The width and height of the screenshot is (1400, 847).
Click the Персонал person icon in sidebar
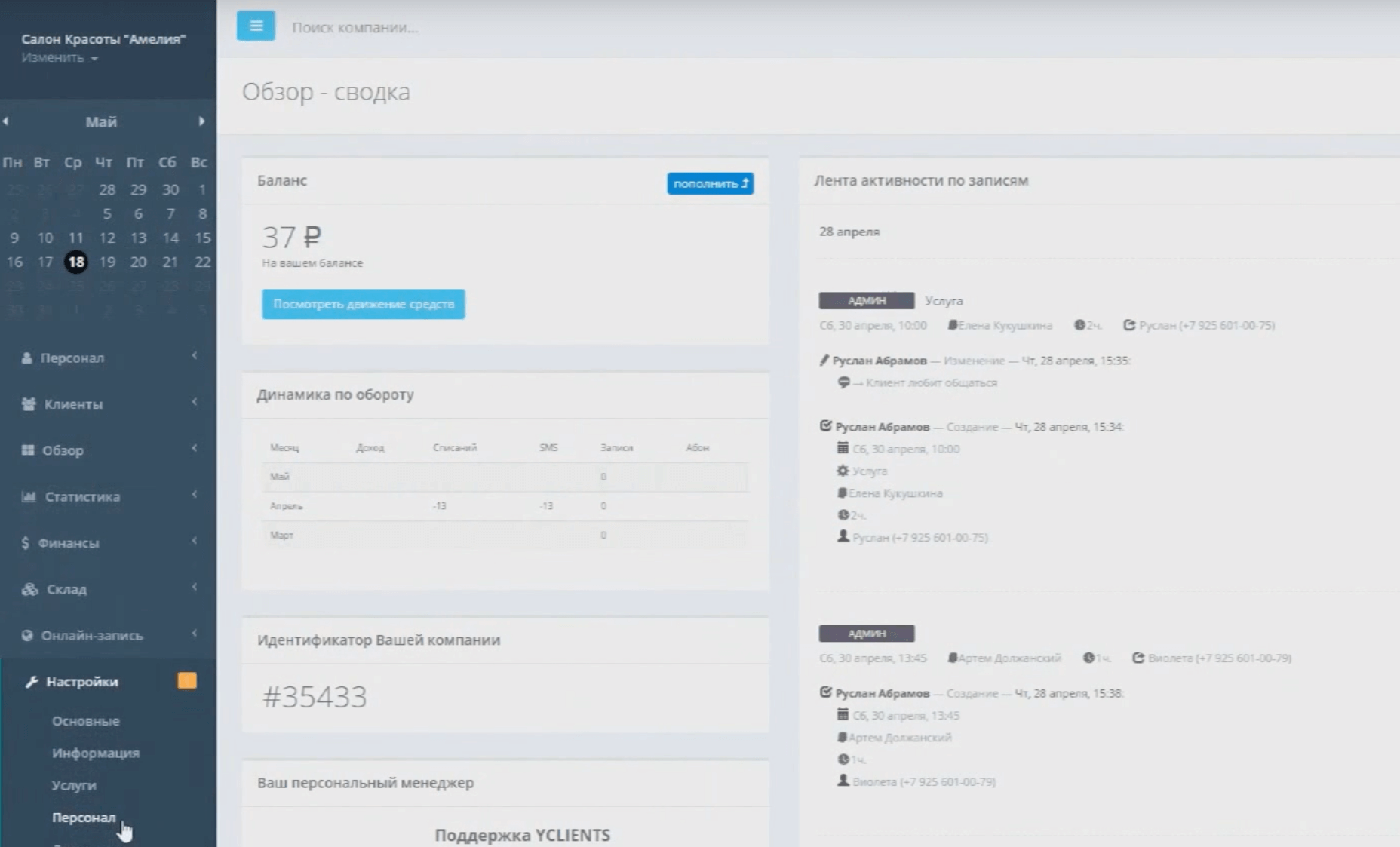(27, 358)
